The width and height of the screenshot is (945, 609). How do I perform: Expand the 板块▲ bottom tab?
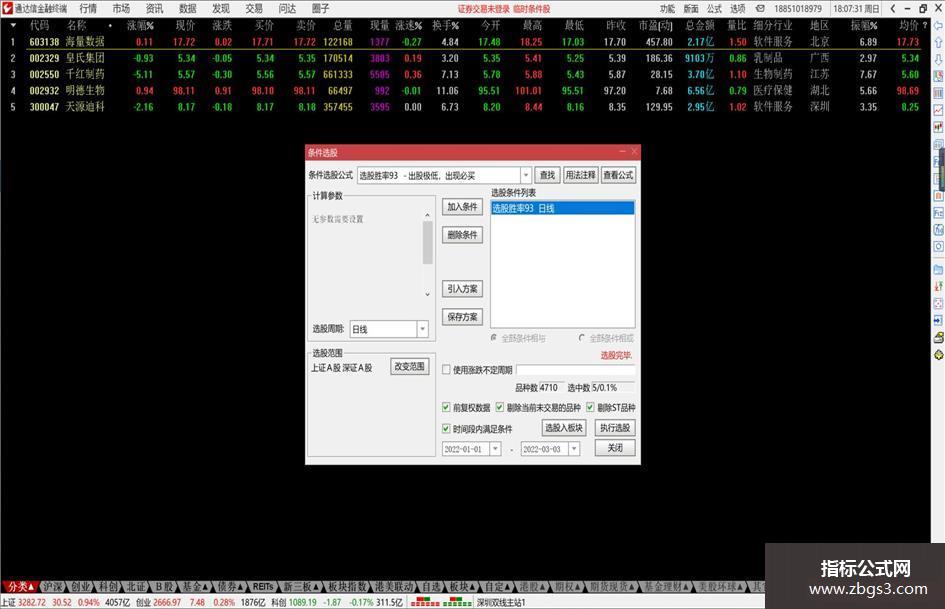[463, 586]
